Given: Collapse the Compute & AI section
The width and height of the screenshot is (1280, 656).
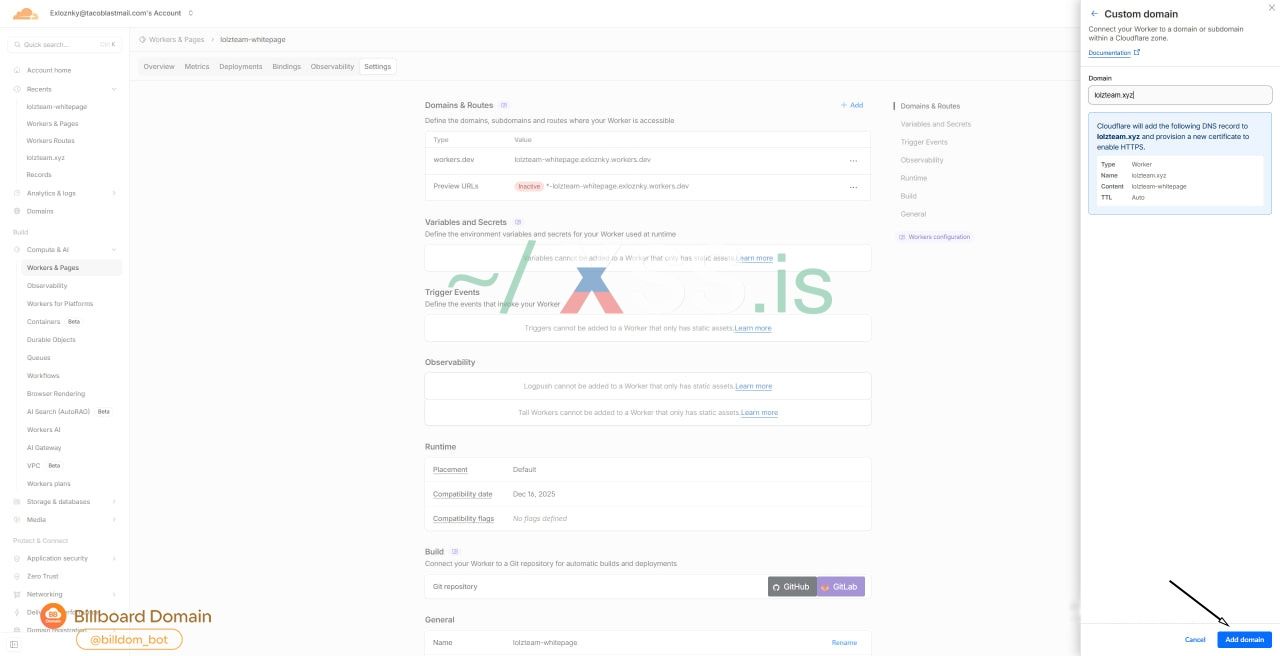Looking at the screenshot, I should [x=114, y=250].
